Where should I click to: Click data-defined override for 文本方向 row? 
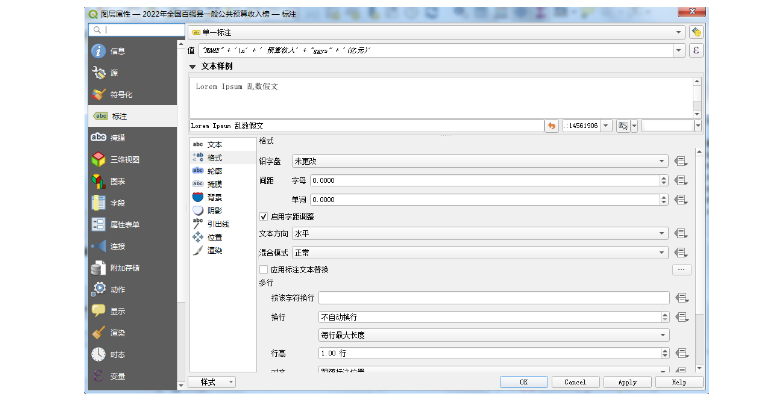pos(681,233)
